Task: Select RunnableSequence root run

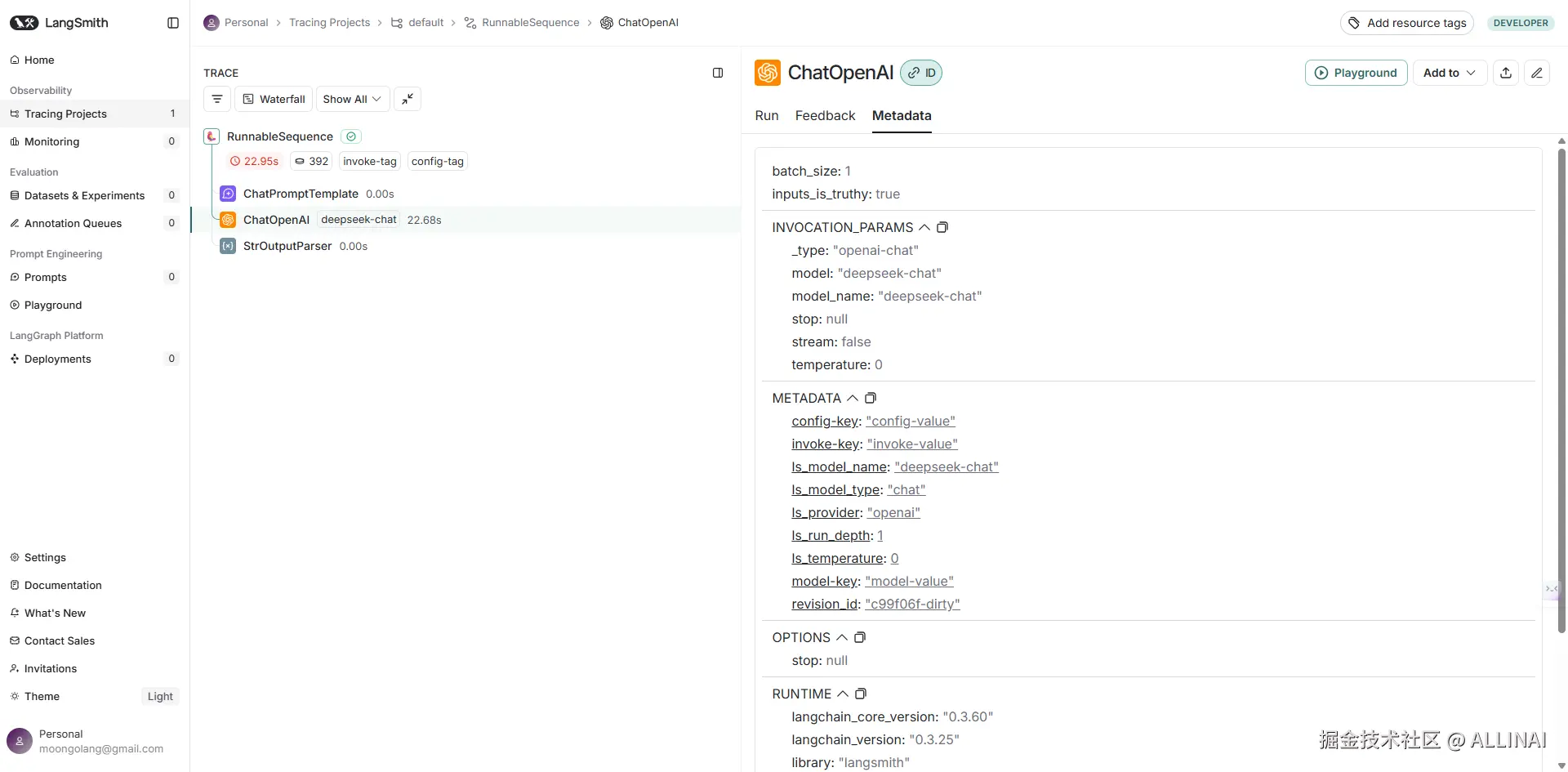Action: (x=280, y=136)
